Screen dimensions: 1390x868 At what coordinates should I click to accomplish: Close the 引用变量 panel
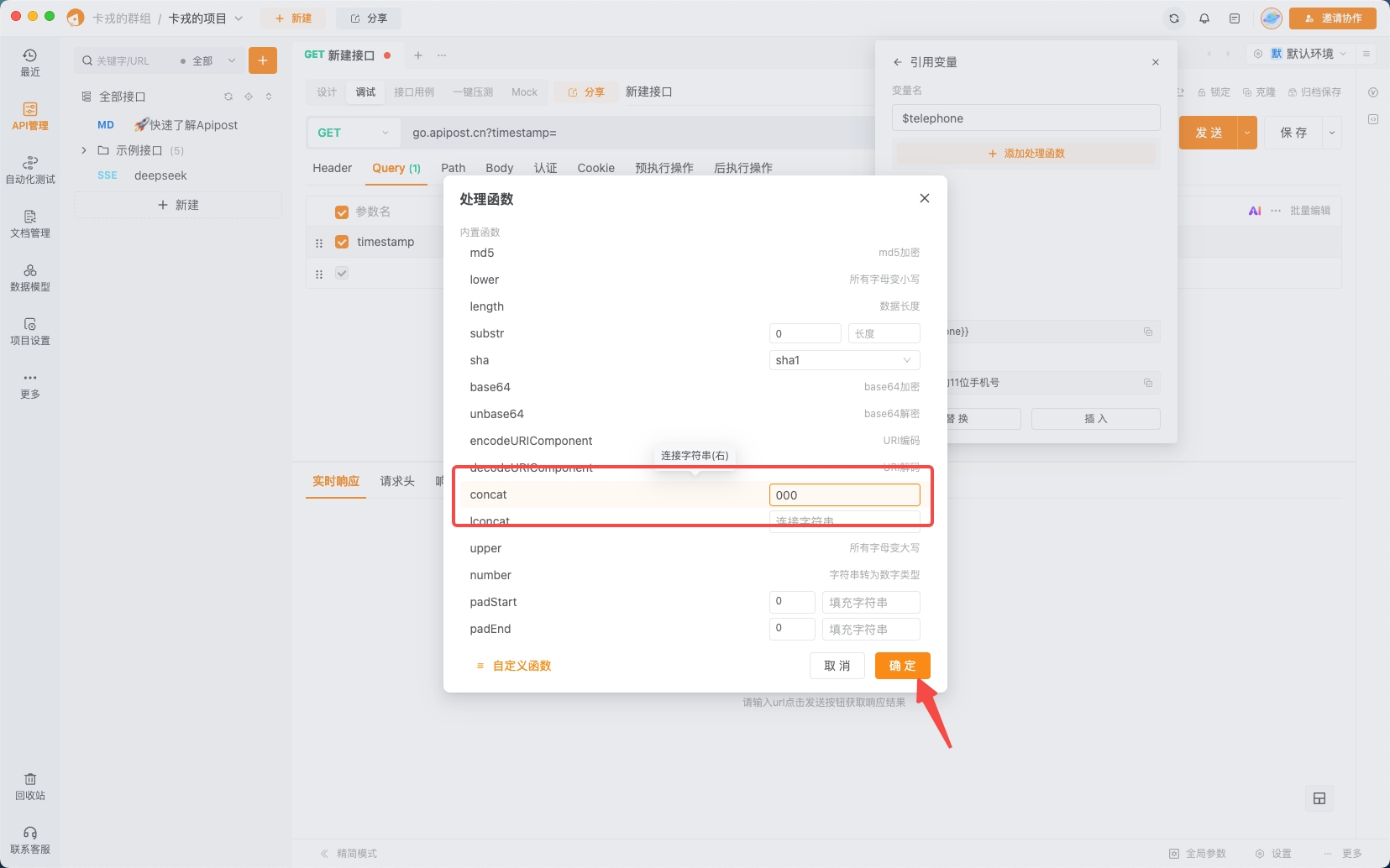pyautogui.click(x=1156, y=62)
